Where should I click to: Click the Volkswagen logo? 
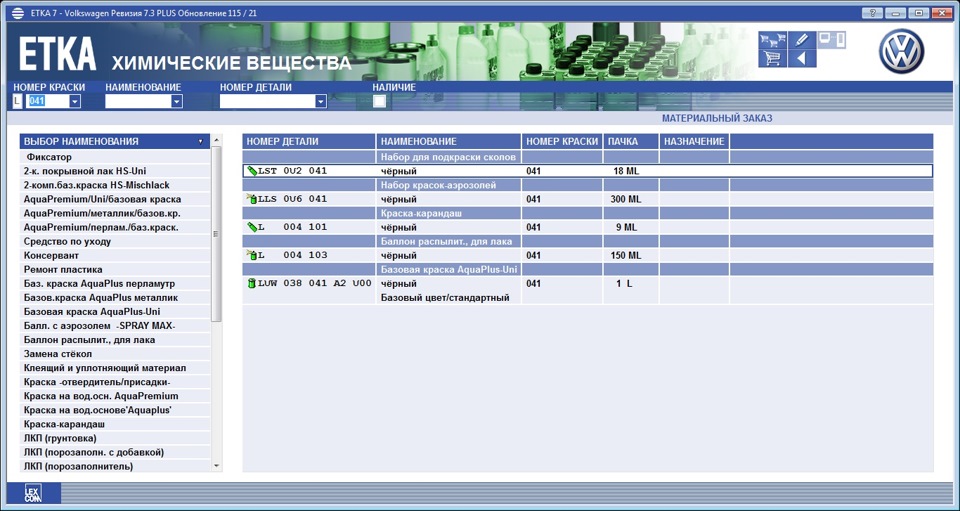click(901, 51)
